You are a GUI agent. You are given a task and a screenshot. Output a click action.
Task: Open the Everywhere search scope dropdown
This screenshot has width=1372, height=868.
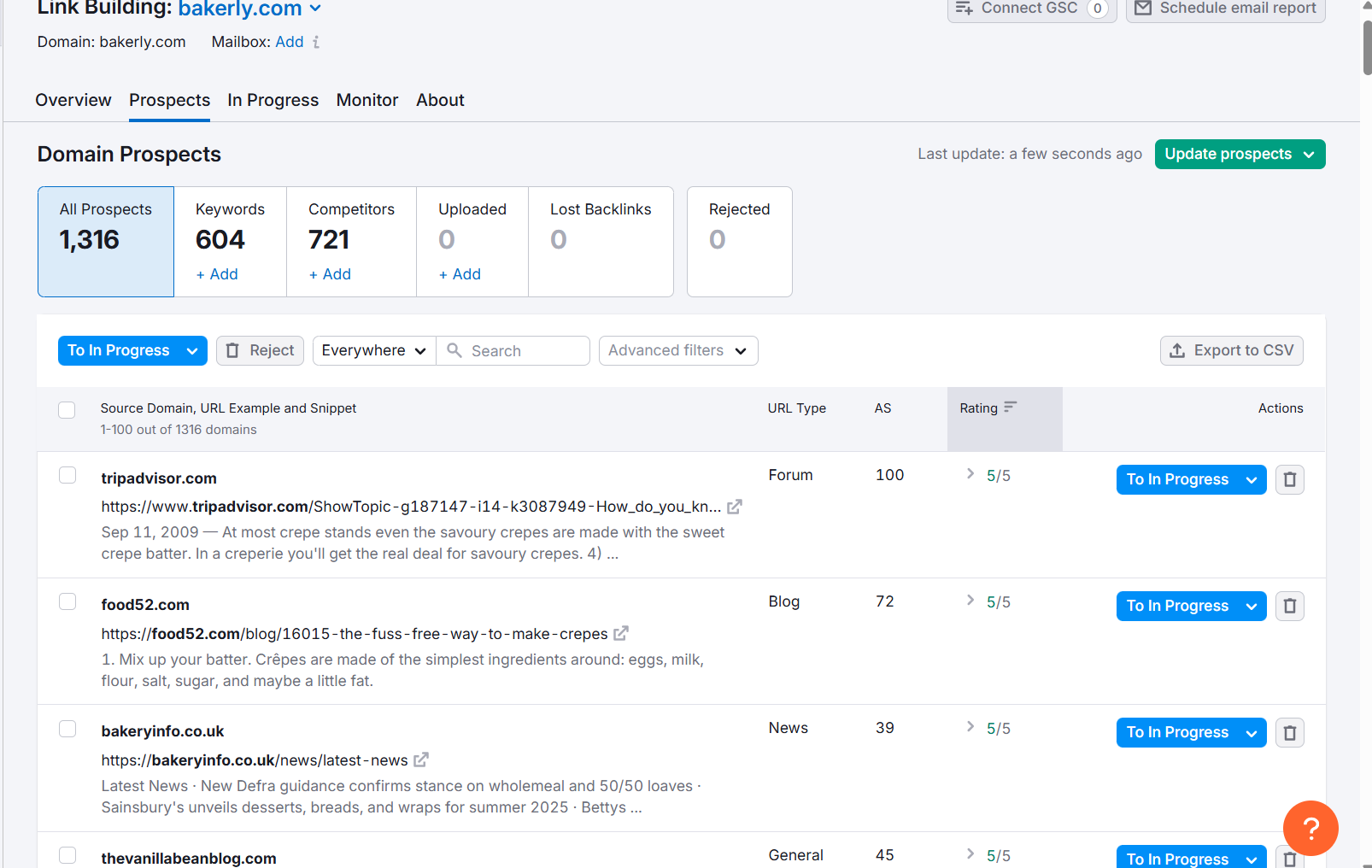[373, 350]
